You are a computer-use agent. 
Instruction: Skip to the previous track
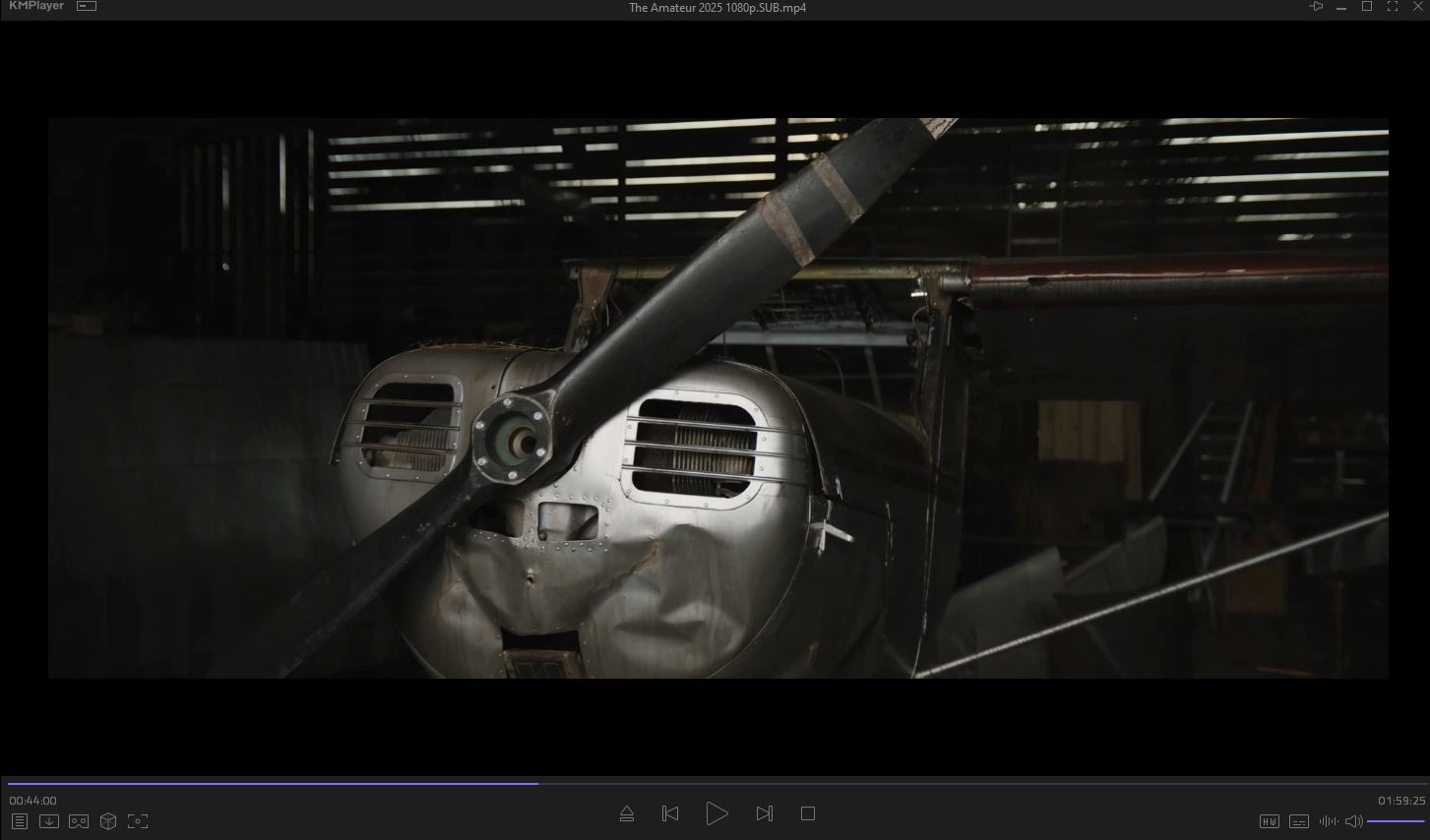click(x=670, y=813)
